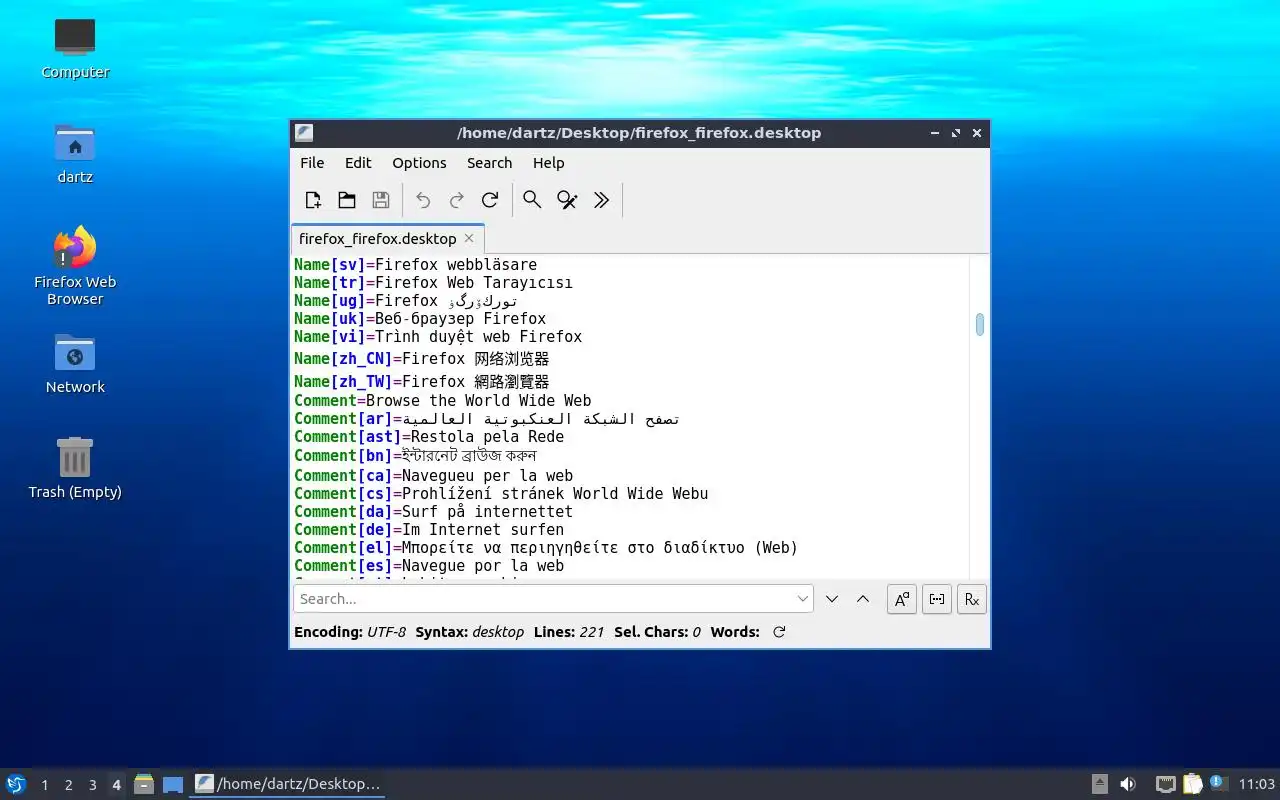1280x800 pixels.
Task: Open the update notifier tray icon
Action: tap(1217, 783)
